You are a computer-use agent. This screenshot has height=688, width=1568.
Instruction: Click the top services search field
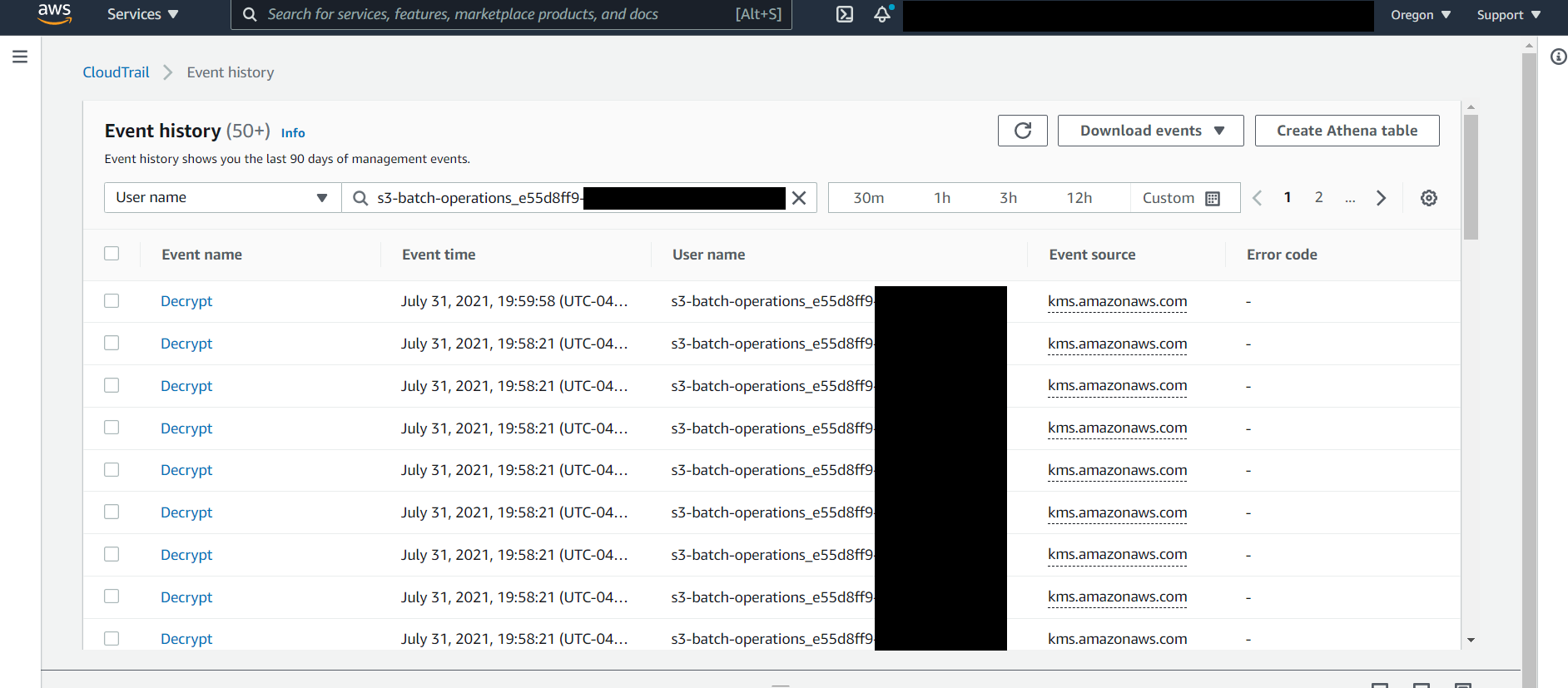(x=511, y=14)
